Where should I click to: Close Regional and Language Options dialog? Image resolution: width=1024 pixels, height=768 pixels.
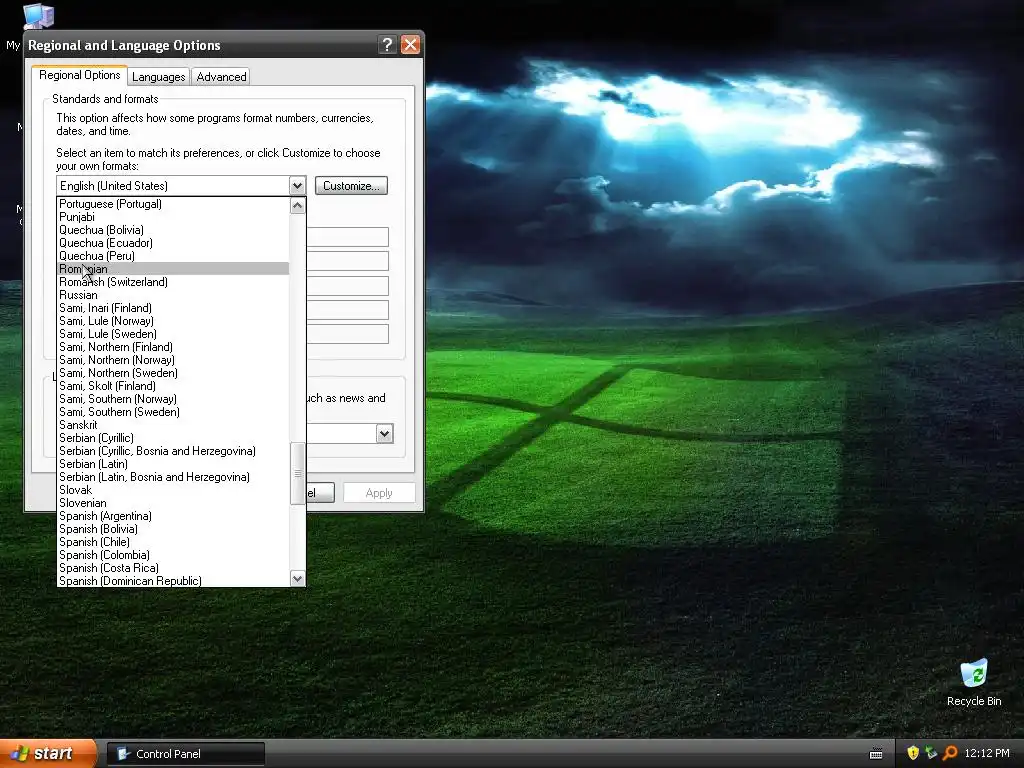410,44
